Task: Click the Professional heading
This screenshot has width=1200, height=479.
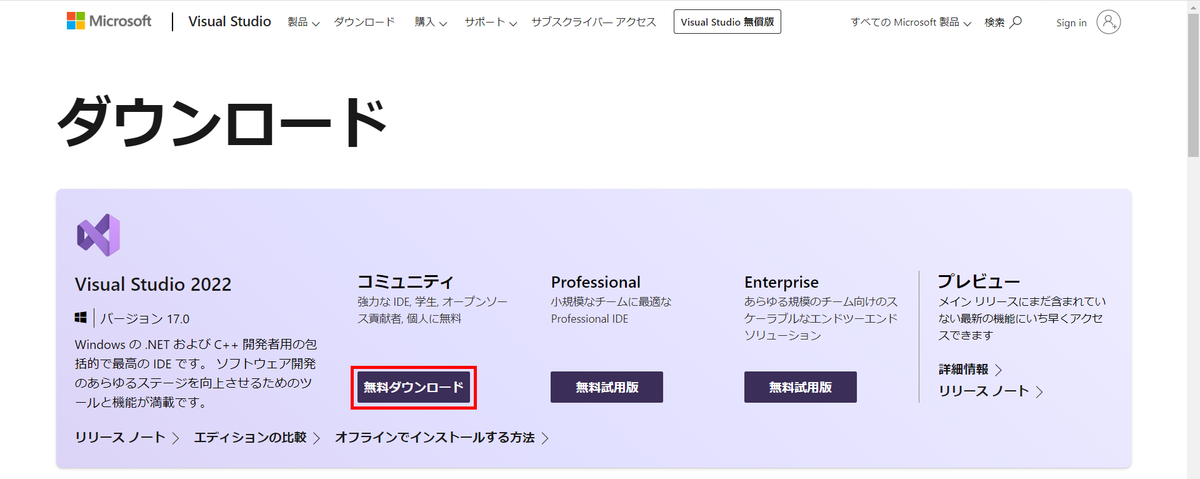Action: point(596,282)
